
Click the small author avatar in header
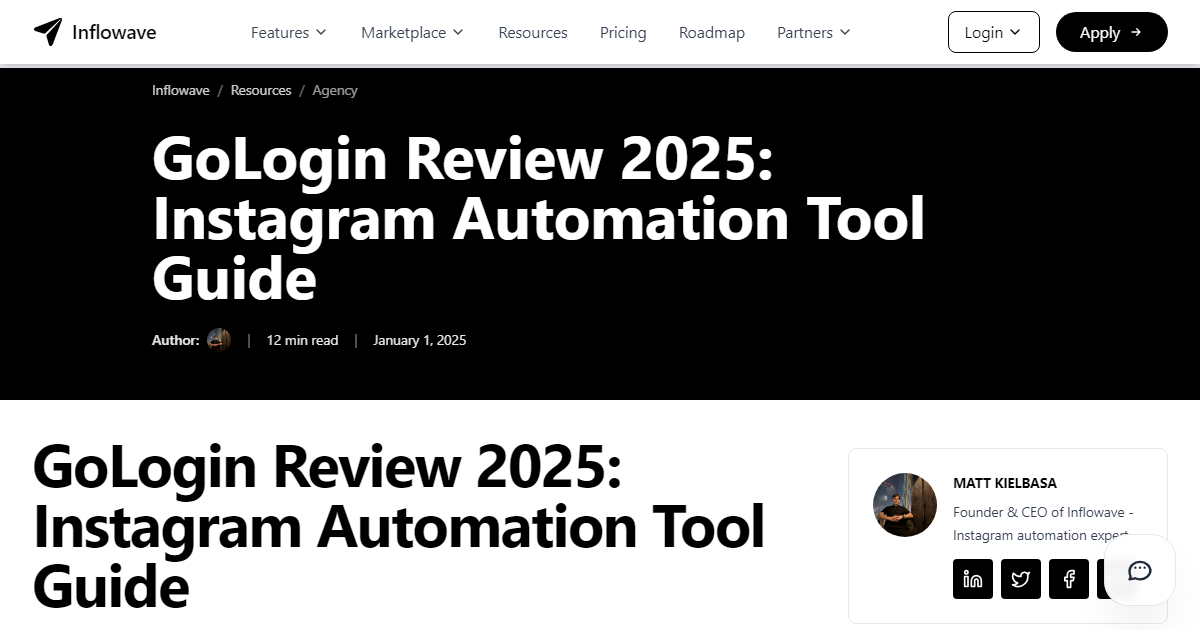coord(219,340)
